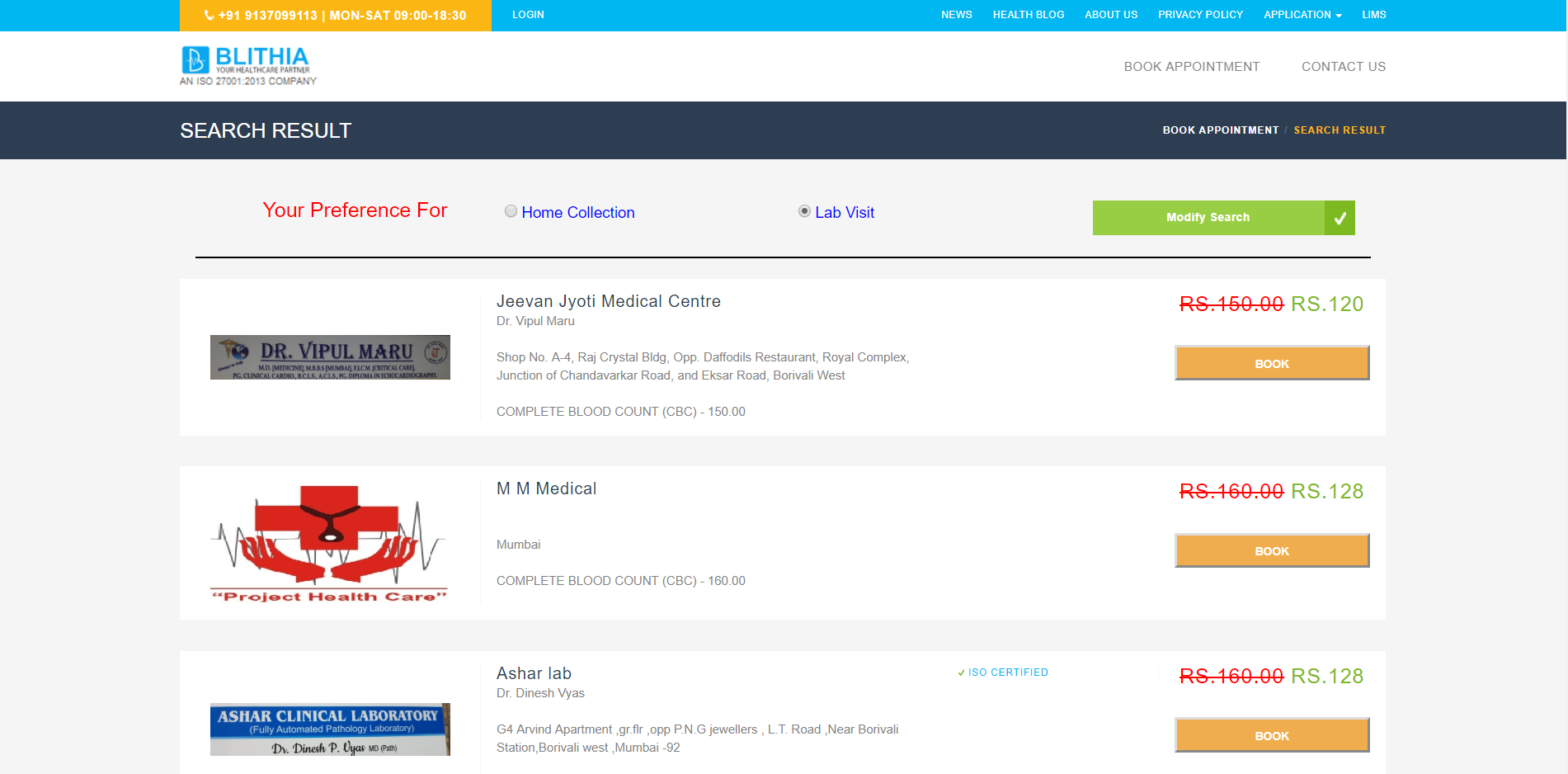This screenshot has height=774, width=1568.
Task: Click the Blithia logo
Action: tap(248, 66)
